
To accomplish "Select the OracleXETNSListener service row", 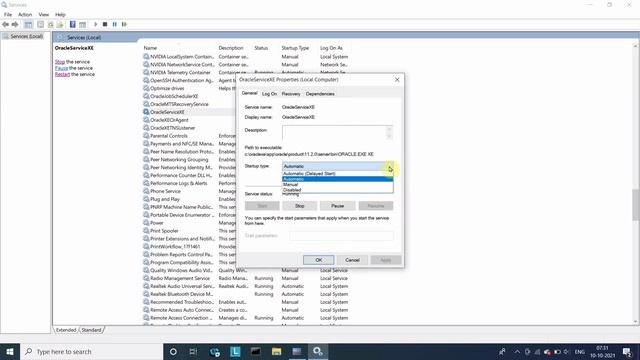I will 173,128.
